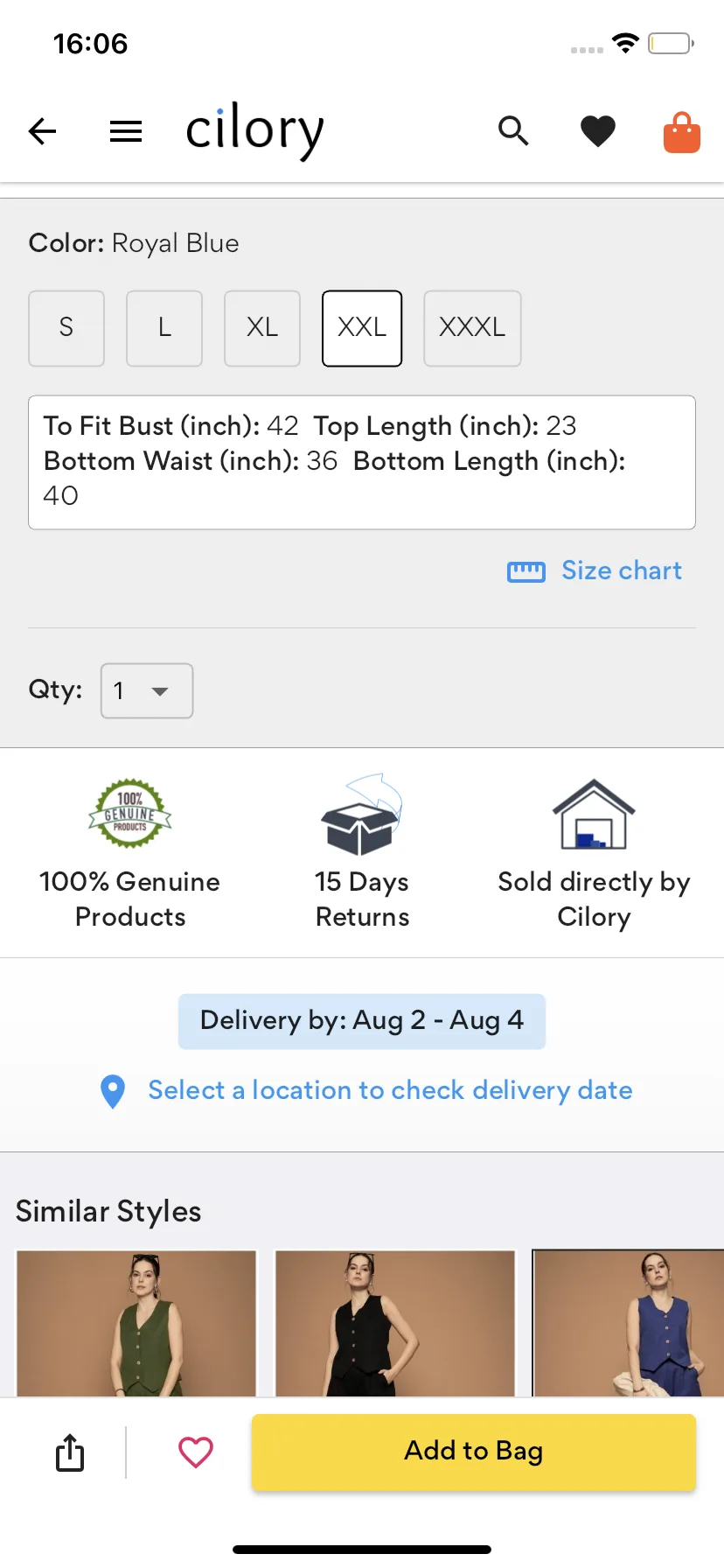The image size is (724, 1568).
Task: Select a location to check delivery date
Action: click(x=390, y=1090)
